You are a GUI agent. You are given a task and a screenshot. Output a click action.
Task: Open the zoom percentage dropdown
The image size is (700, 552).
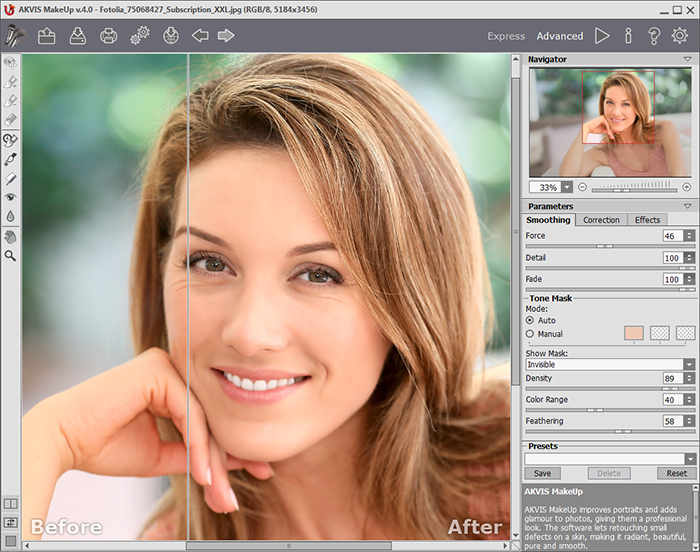click(x=567, y=187)
